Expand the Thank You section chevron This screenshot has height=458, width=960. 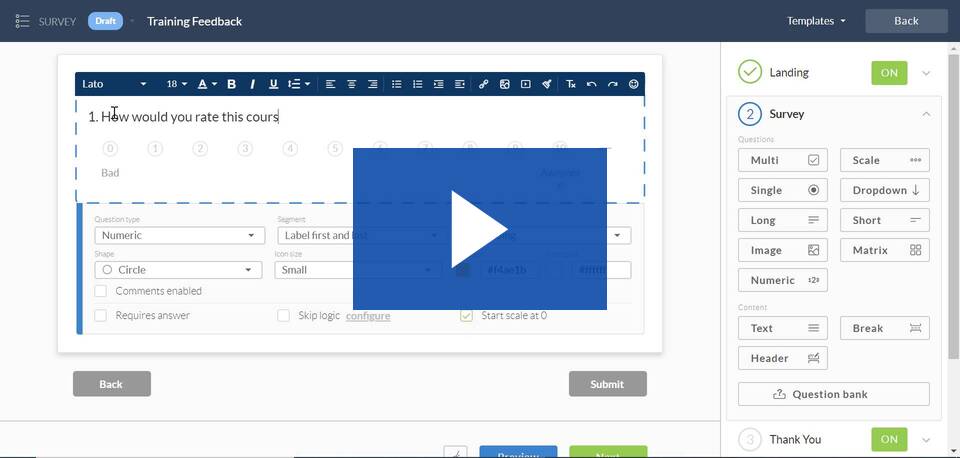click(x=926, y=440)
